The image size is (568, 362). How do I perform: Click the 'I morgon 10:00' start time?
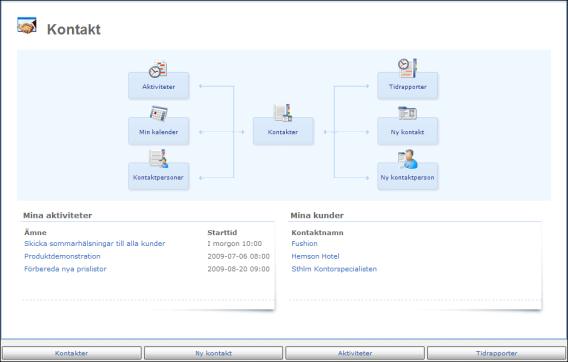click(234, 244)
